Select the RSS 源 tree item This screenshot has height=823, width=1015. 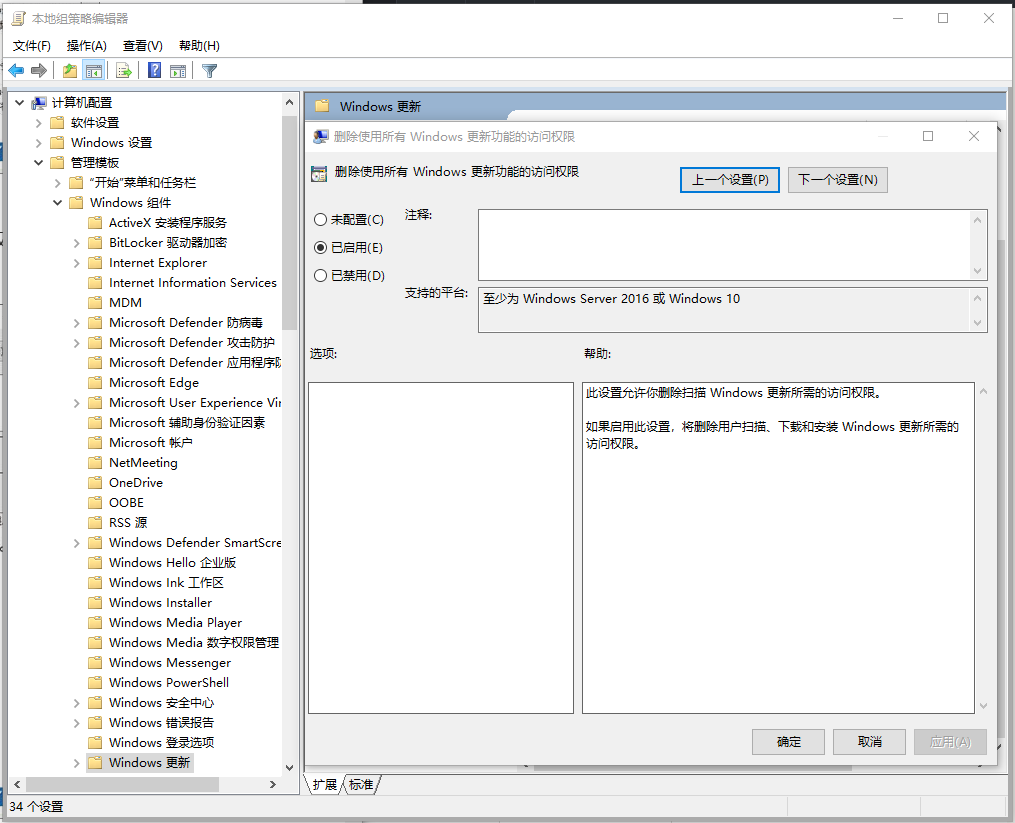(x=128, y=523)
